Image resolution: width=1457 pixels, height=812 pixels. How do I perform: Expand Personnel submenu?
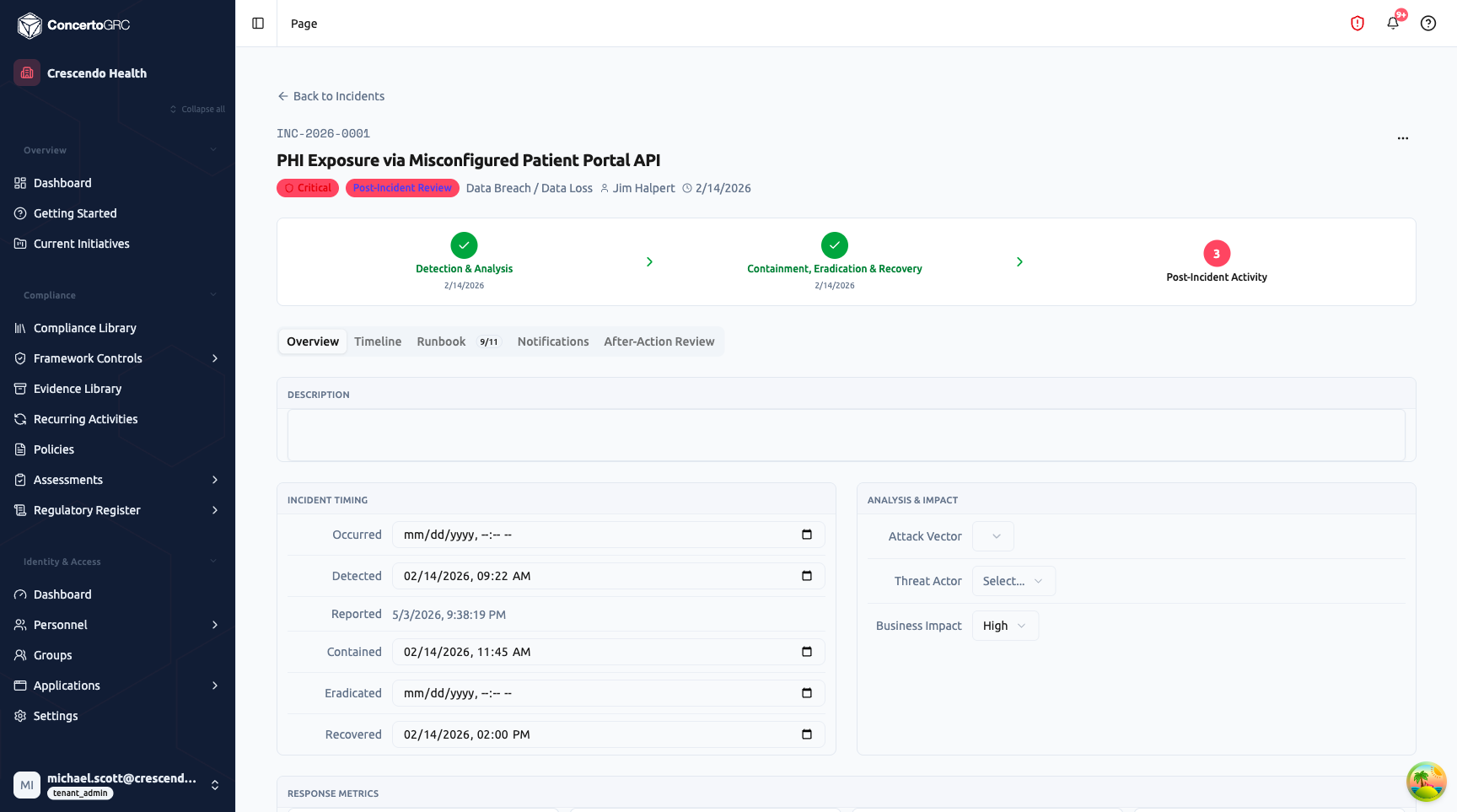click(215, 625)
